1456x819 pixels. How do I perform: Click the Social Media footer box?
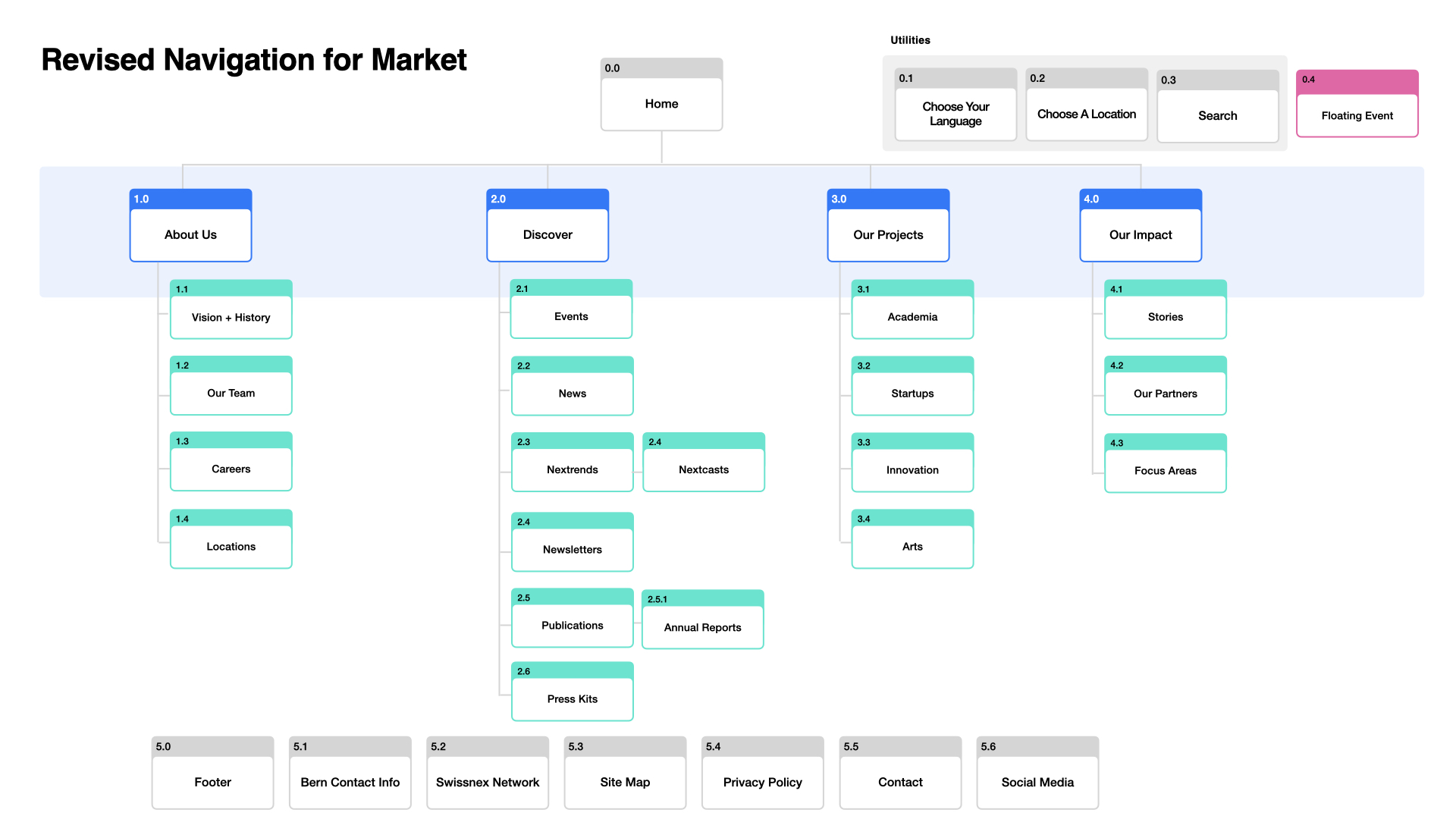coord(1037,773)
